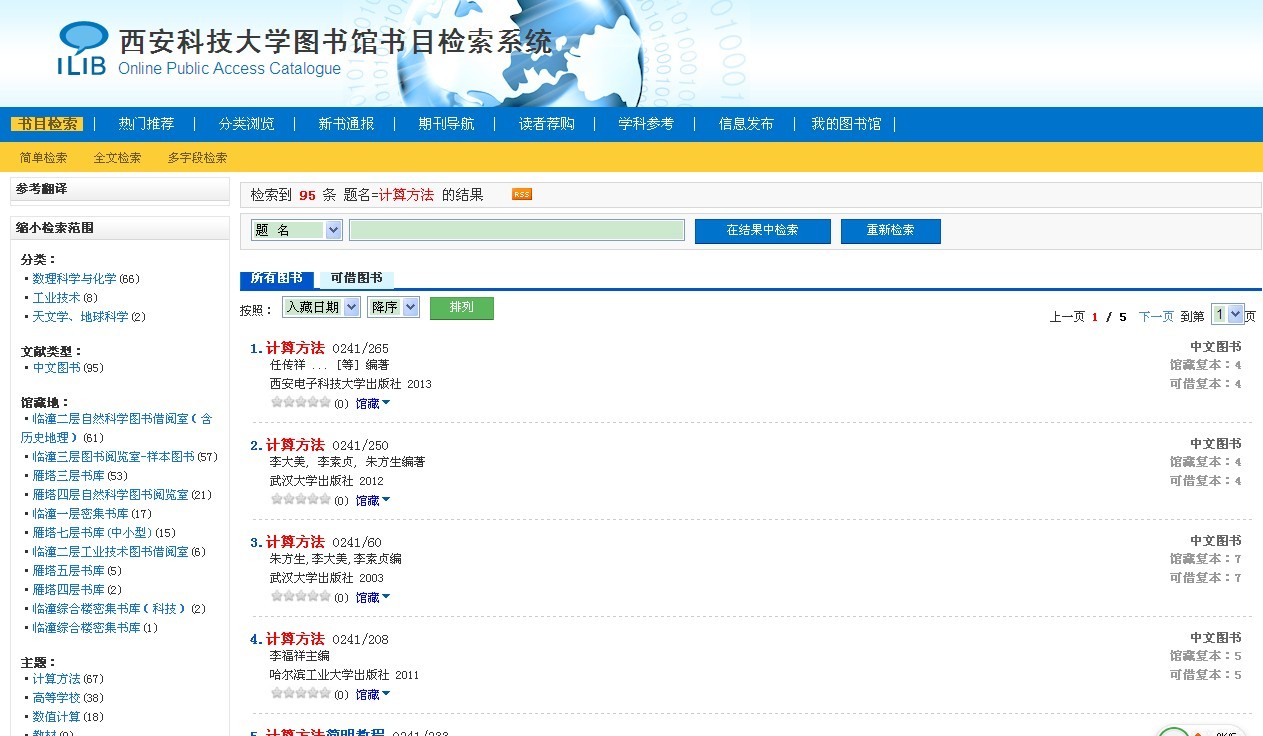
Task: Open result 2 计算方法 O241/250 title
Action: 295,445
